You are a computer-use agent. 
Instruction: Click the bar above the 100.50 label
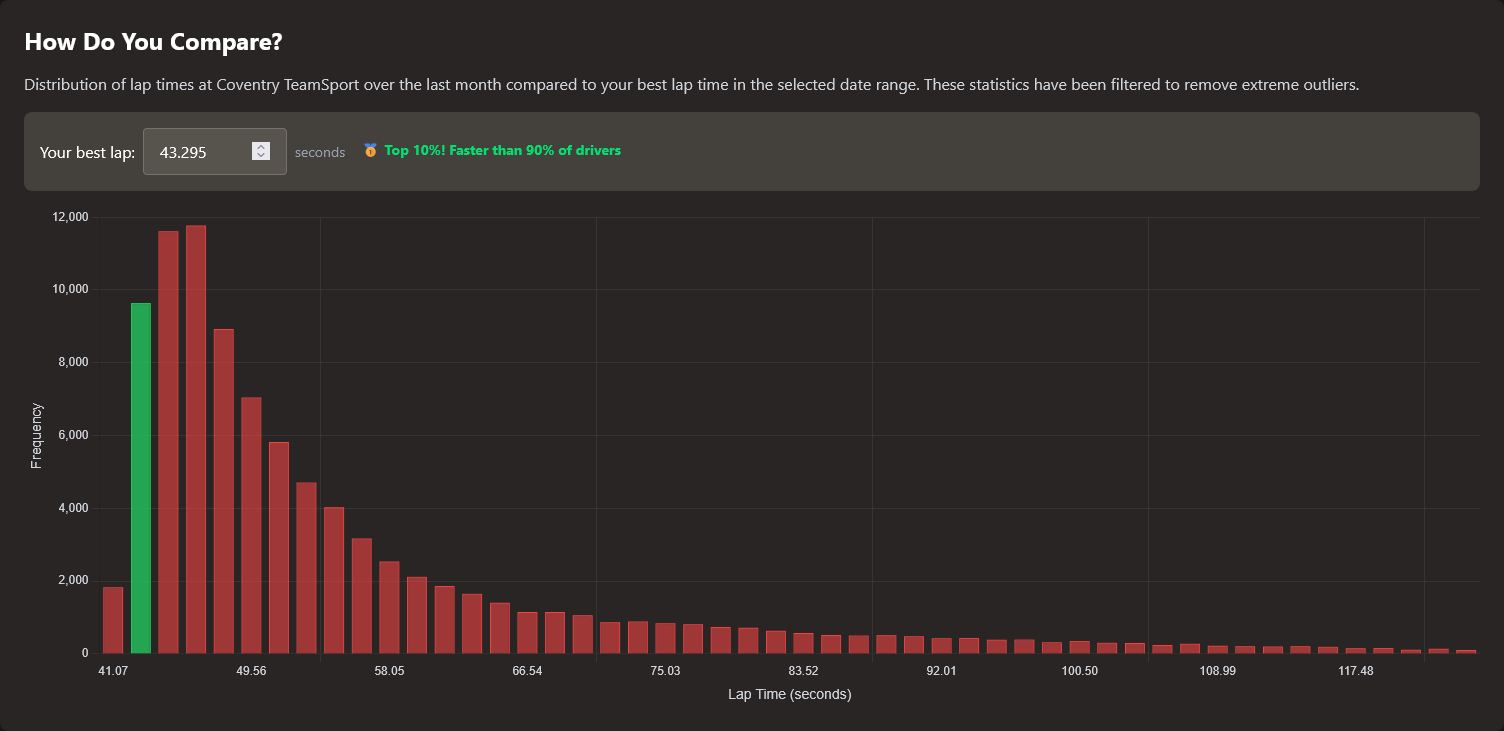pos(1079,647)
